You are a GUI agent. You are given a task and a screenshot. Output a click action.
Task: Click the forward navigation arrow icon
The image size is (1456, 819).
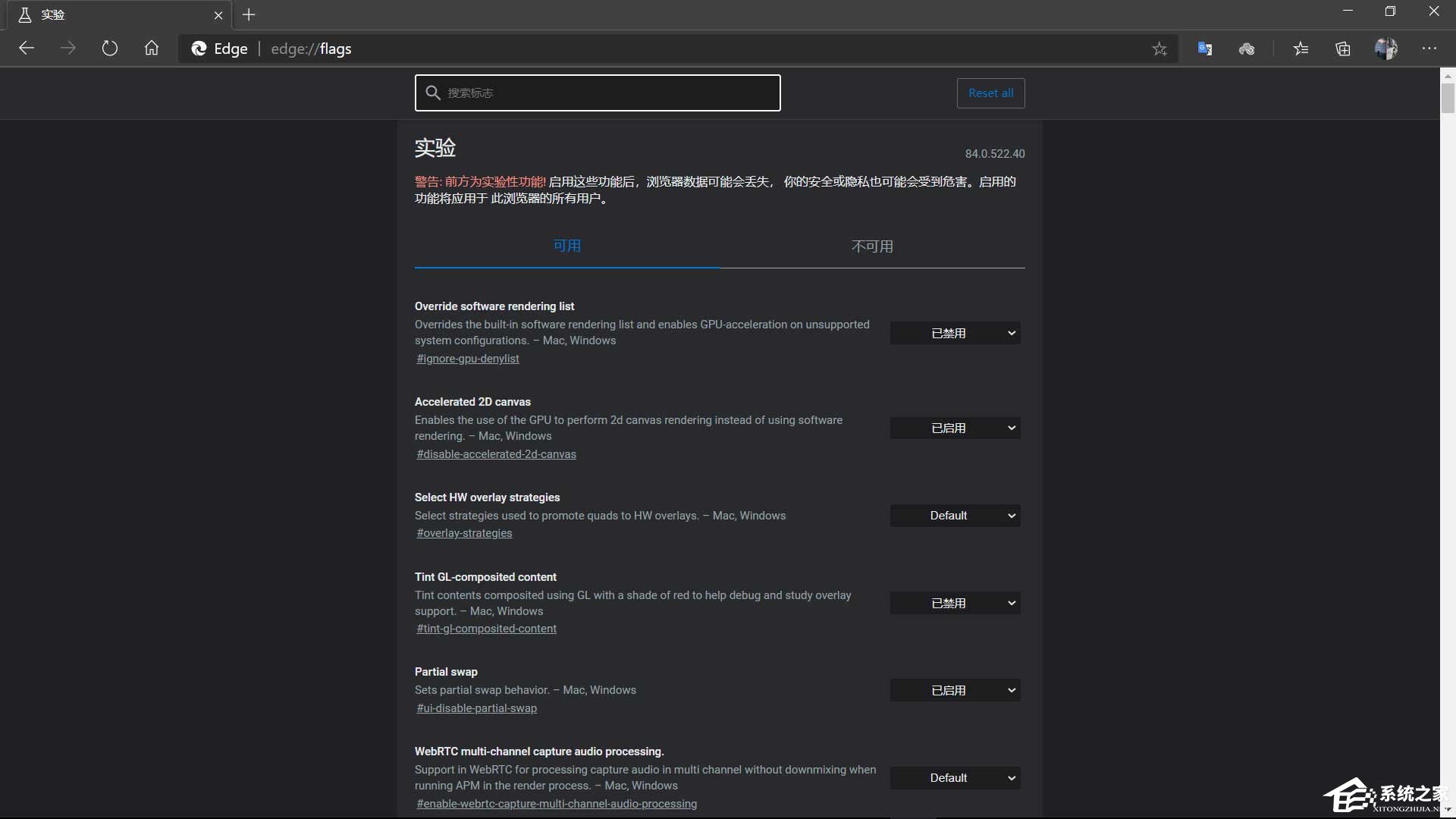[67, 47]
